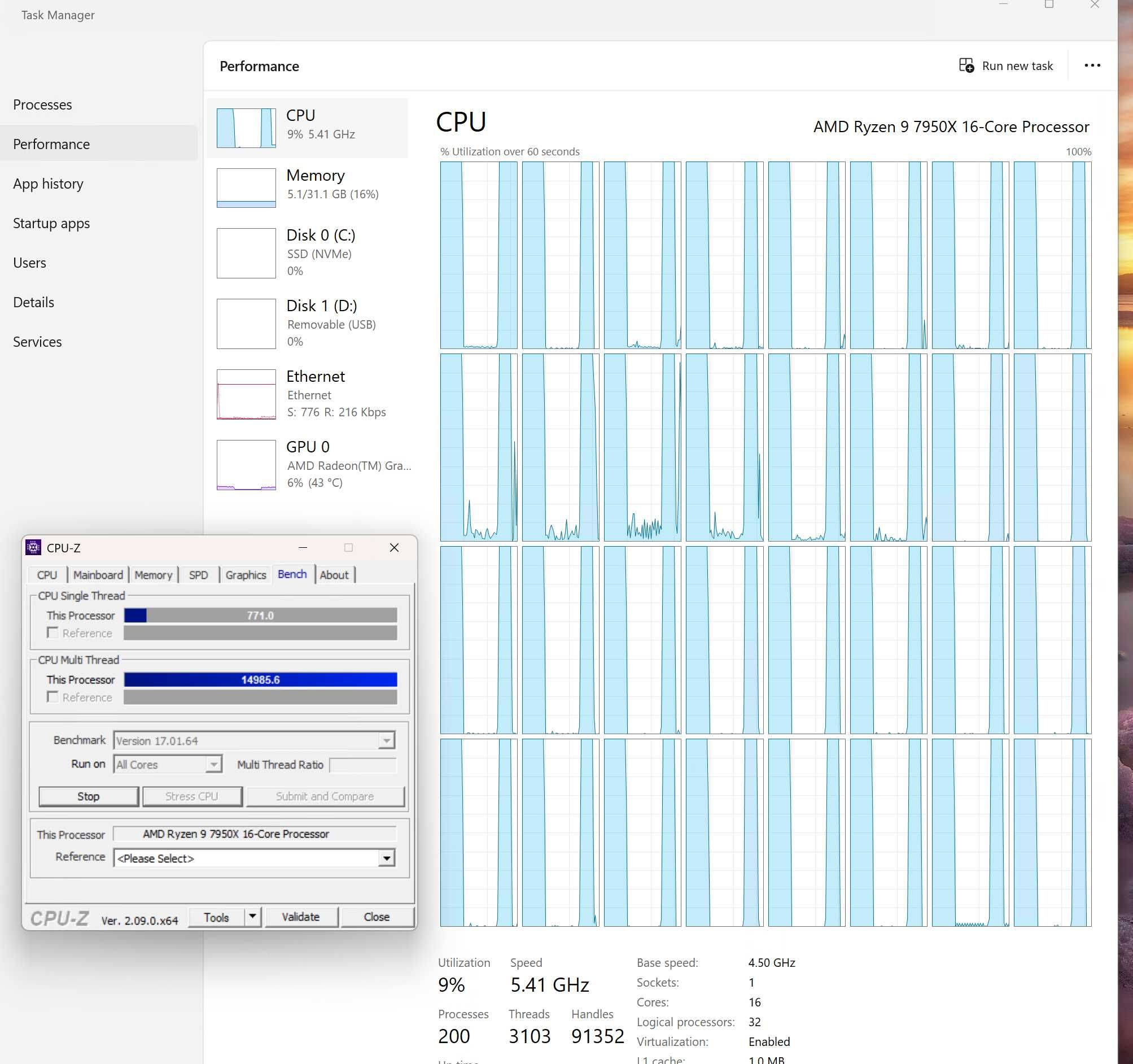1133x1064 pixels.
Task: Go to Processes in Task Manager sidebar
Action: pos(42,105)
